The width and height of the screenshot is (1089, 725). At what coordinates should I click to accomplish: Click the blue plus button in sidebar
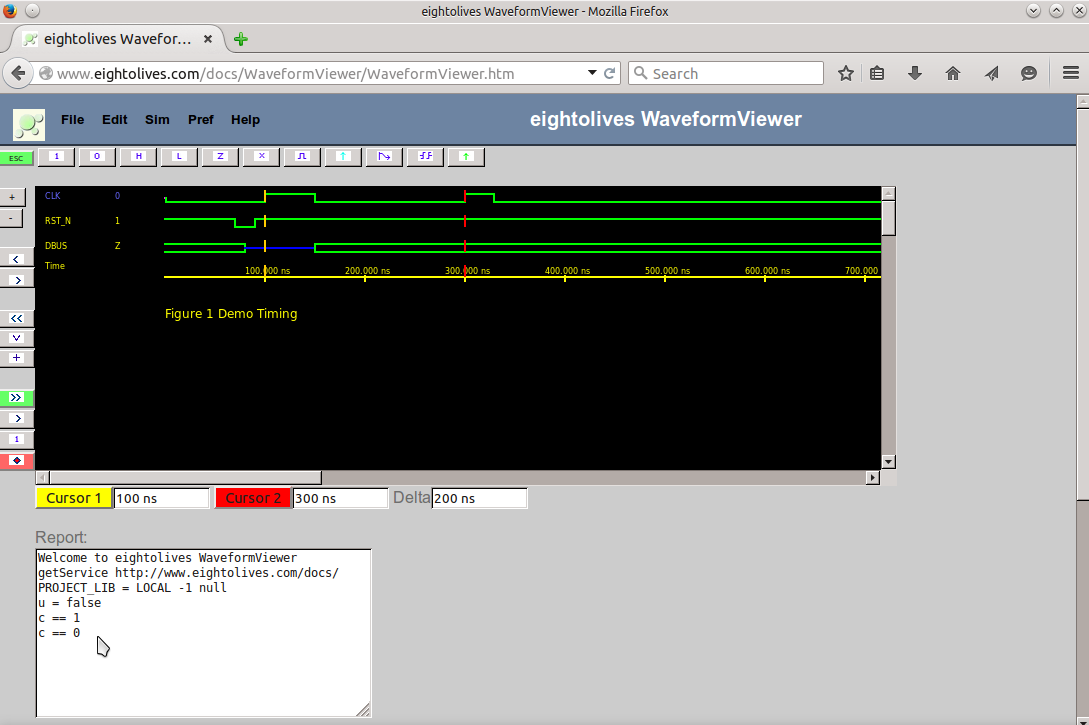(x=17, y=358)
